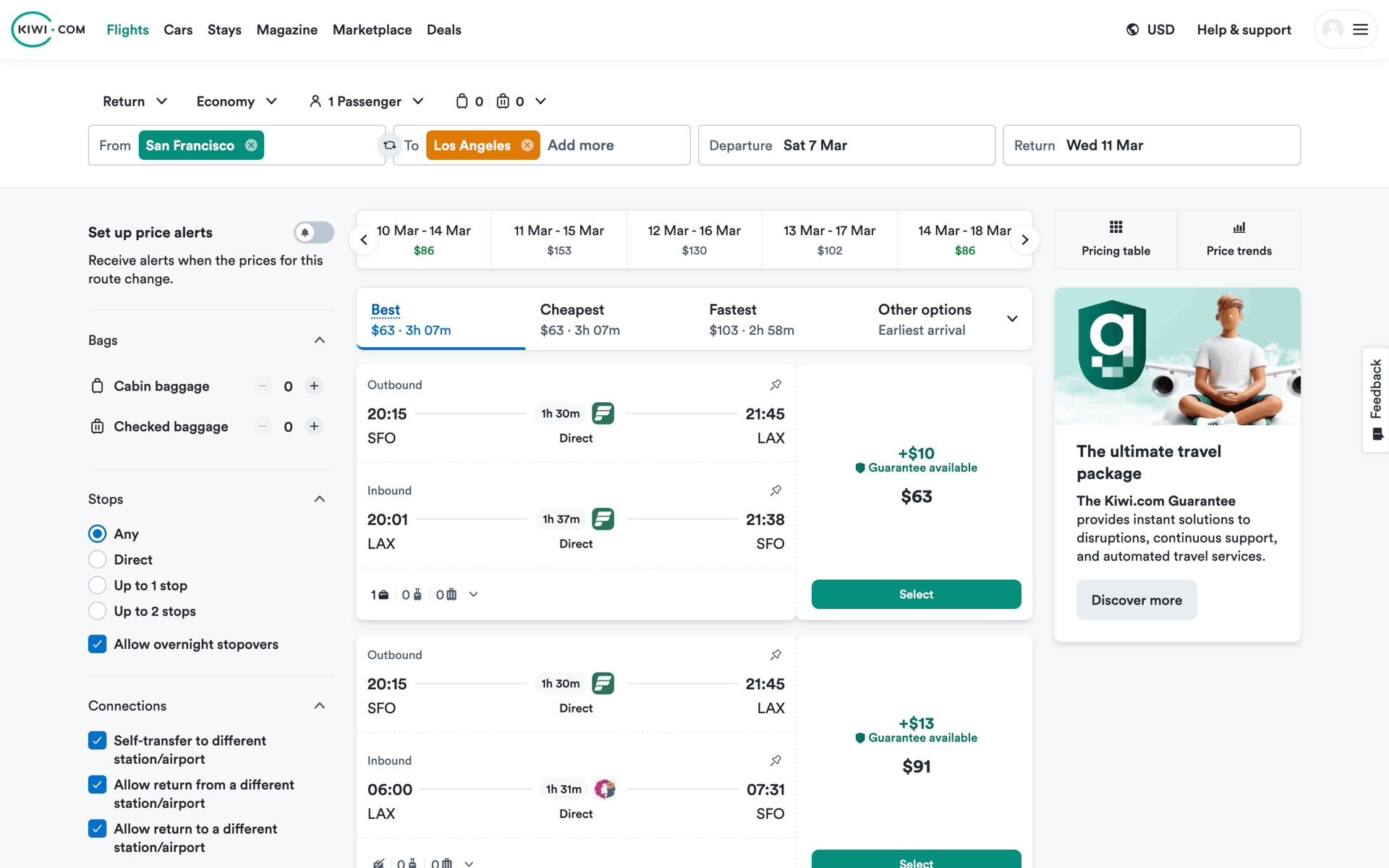Image resolution: width=1389 pixels, height=868 pixels.
Task: Increase checked baggage count
Action: 314,427
